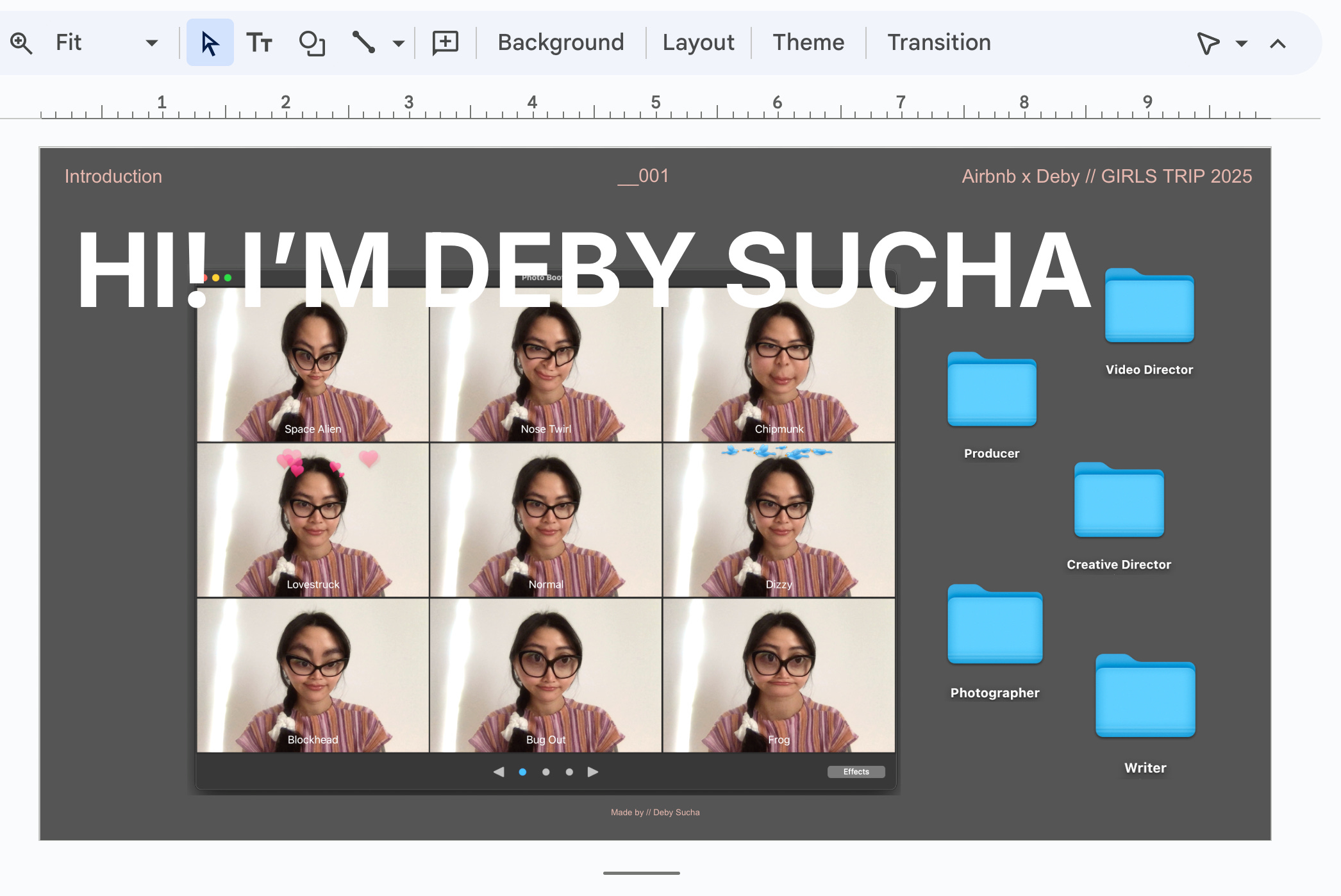Open the Background options
Viewport: 1341px width, 896px height.
[560, 43]
